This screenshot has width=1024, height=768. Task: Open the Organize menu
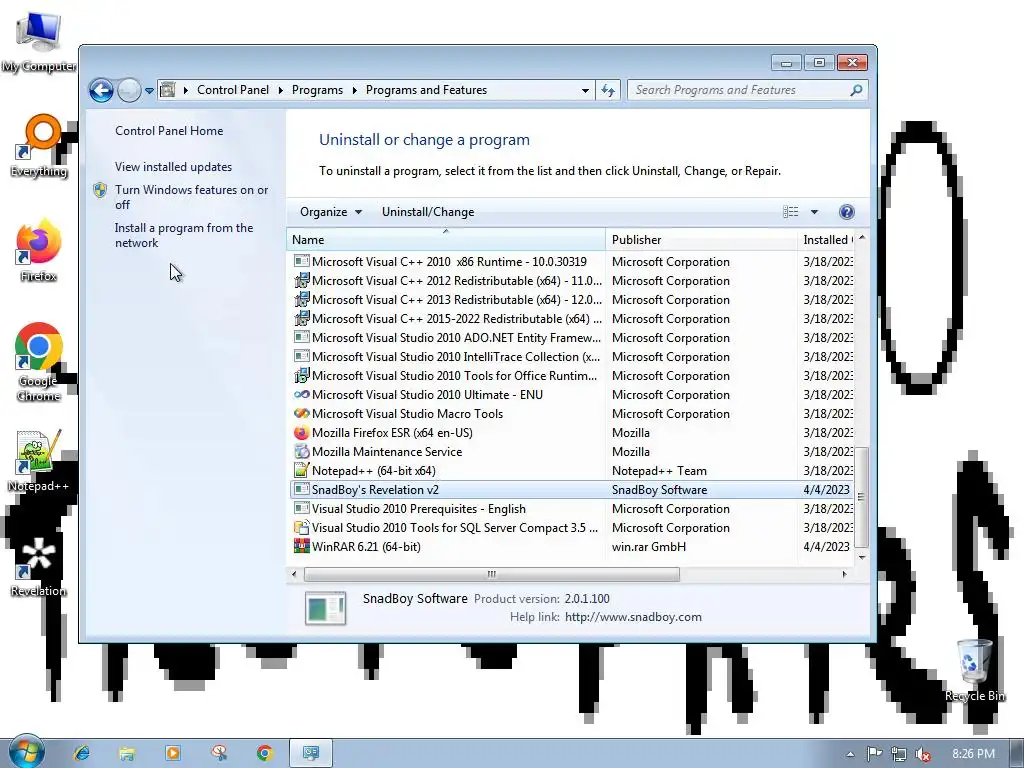(330, 212)
